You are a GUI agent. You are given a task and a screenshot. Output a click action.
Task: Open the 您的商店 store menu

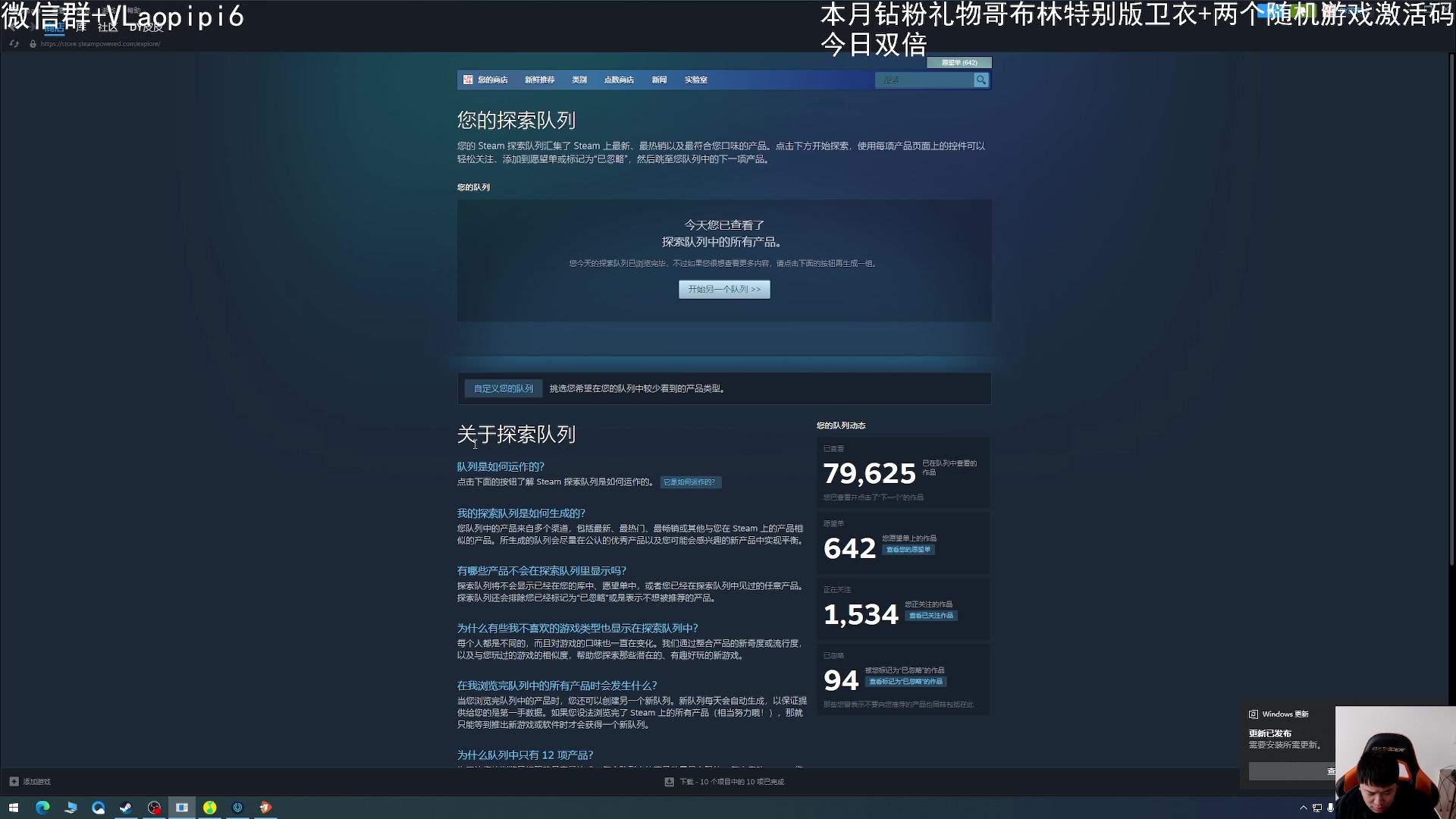[x=493, y=80]
